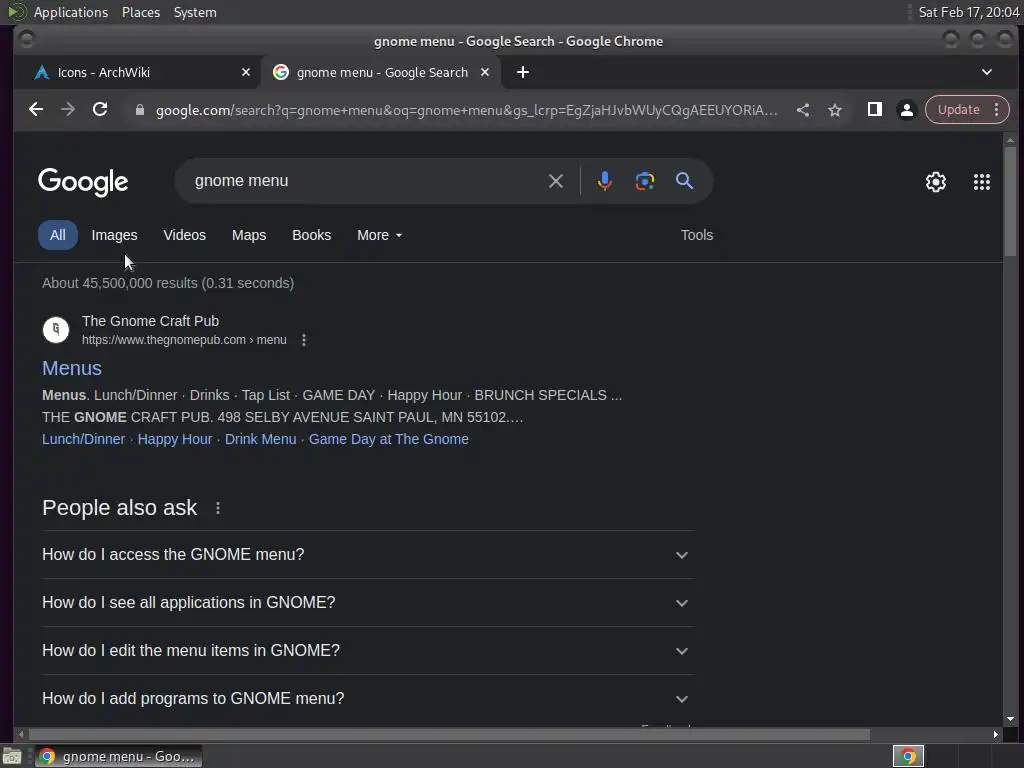Reload the current page
1024x768 pixels.
[x=100, y=110]
